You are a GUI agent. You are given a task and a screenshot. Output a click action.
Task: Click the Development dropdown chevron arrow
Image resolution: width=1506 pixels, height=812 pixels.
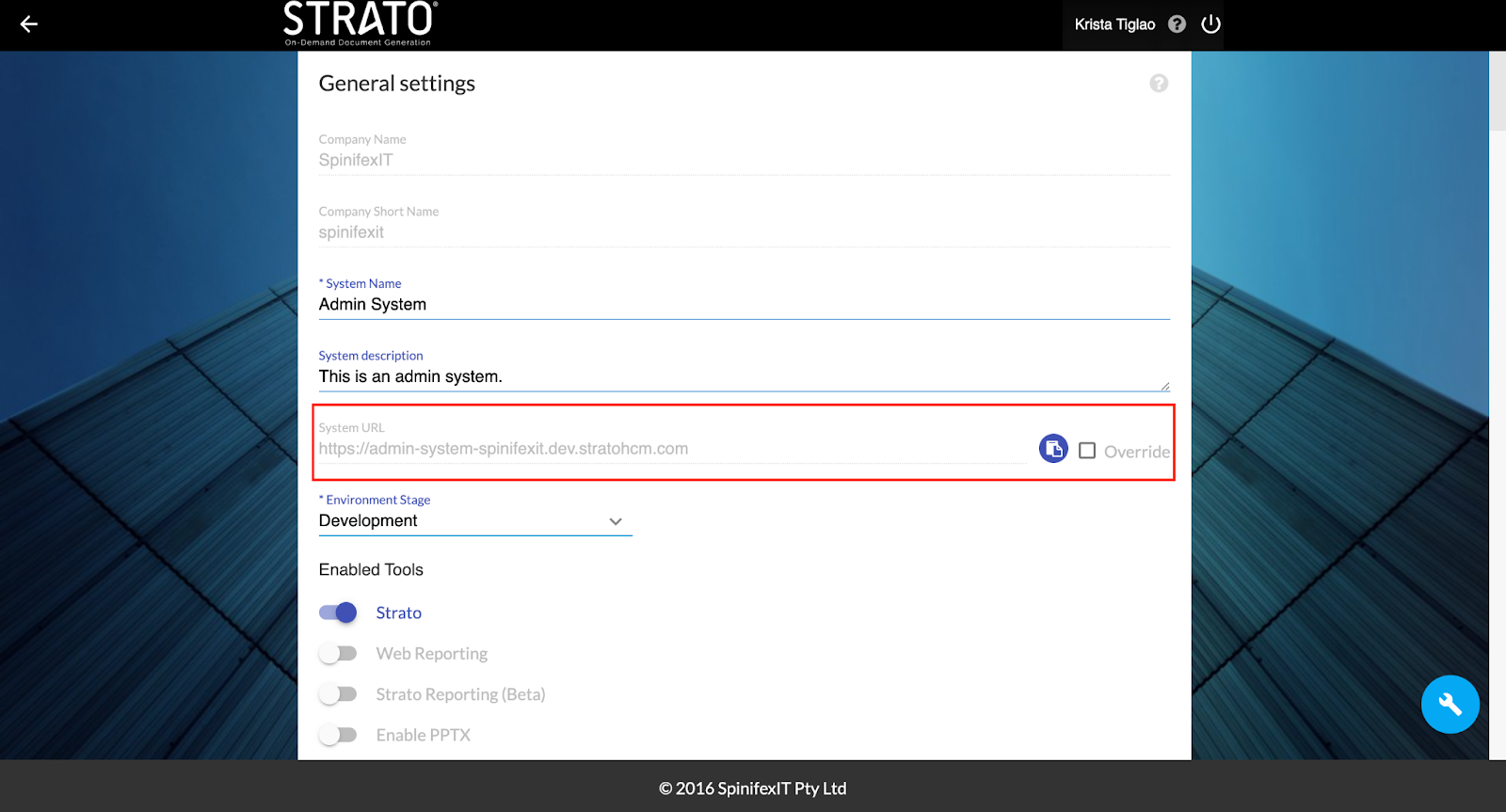[x=616, y=521]
